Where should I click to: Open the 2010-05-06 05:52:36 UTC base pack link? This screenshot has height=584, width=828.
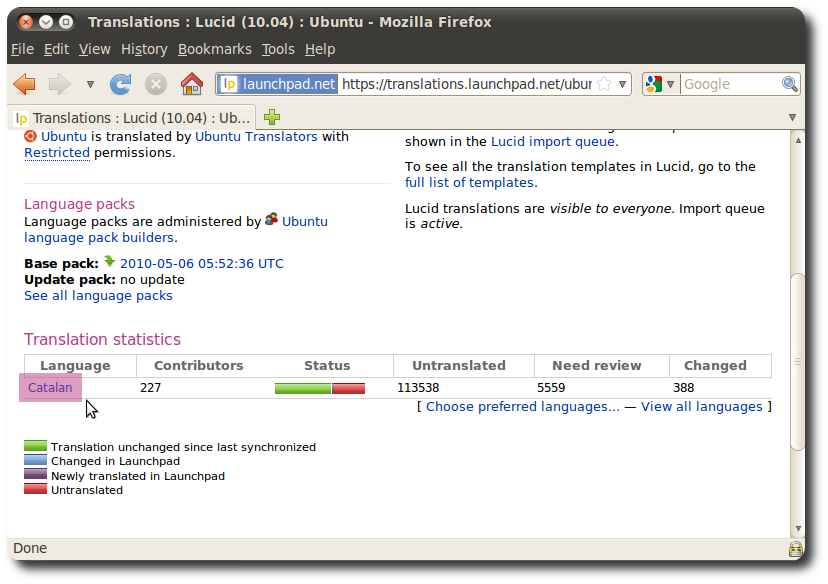[x=202, y=263]
